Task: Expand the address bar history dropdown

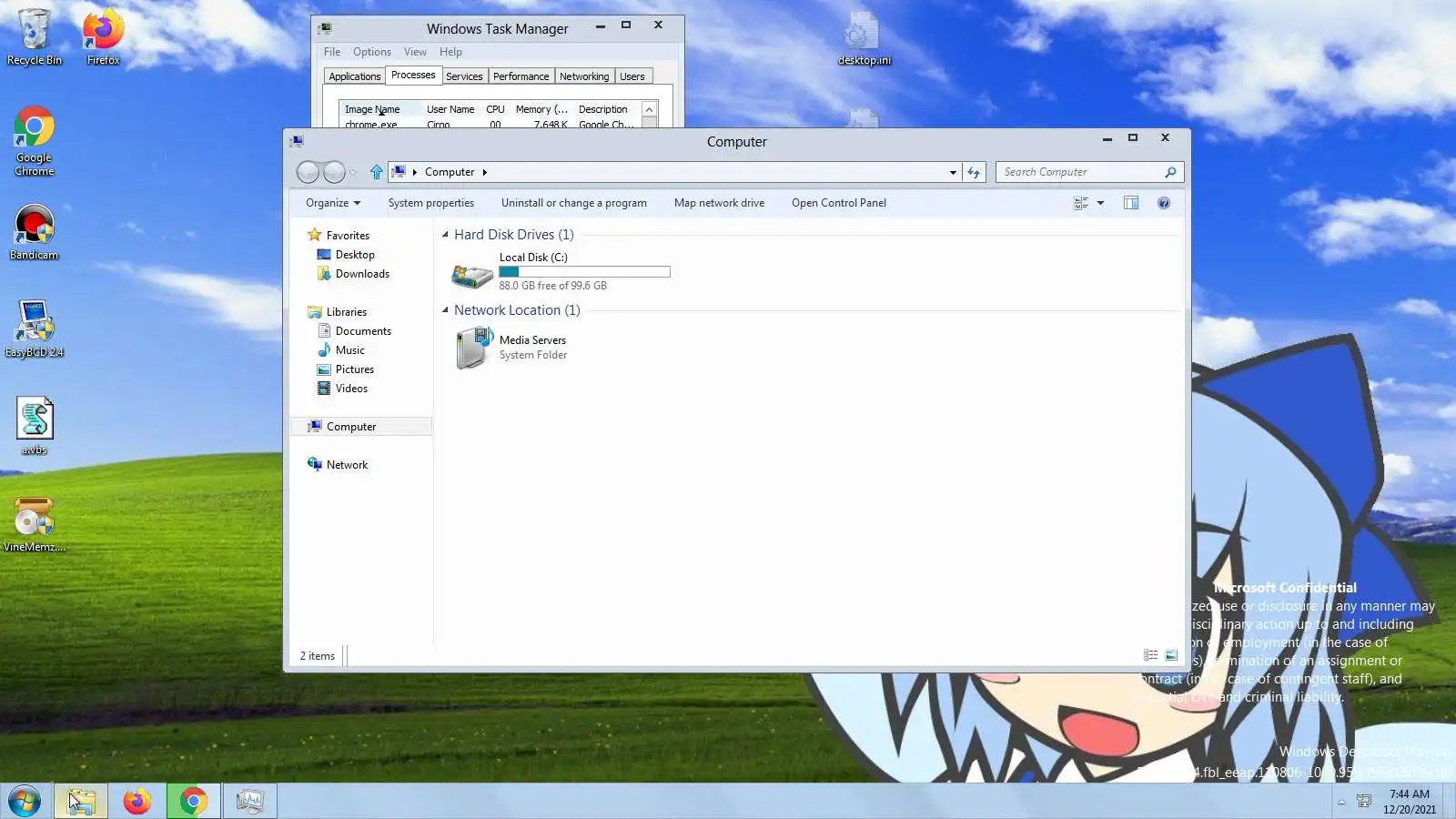Action: tap(953, 172)
